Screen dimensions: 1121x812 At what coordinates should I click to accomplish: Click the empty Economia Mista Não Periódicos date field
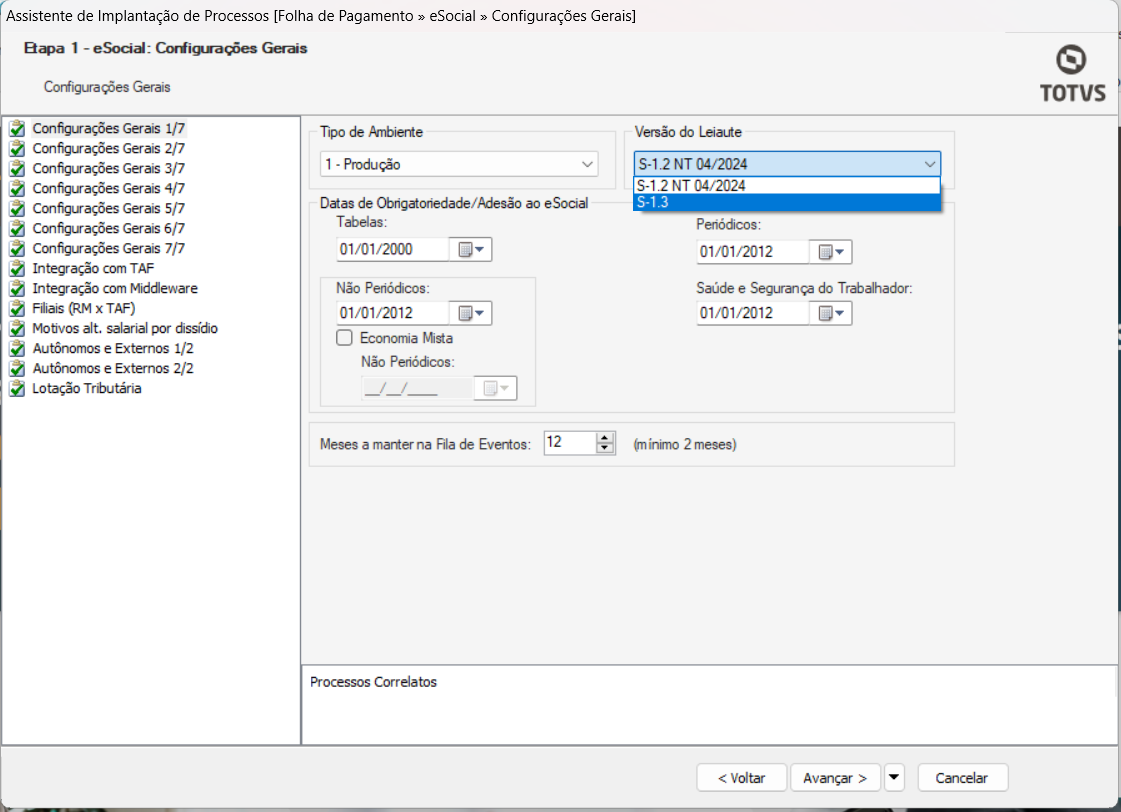click(x=417, y=388)
